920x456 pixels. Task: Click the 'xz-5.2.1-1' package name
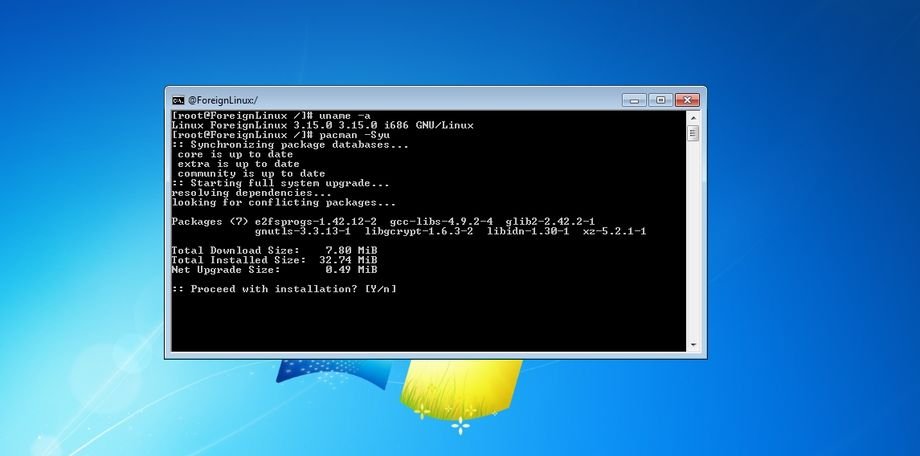pyautogui.click(x=614, y=231)
